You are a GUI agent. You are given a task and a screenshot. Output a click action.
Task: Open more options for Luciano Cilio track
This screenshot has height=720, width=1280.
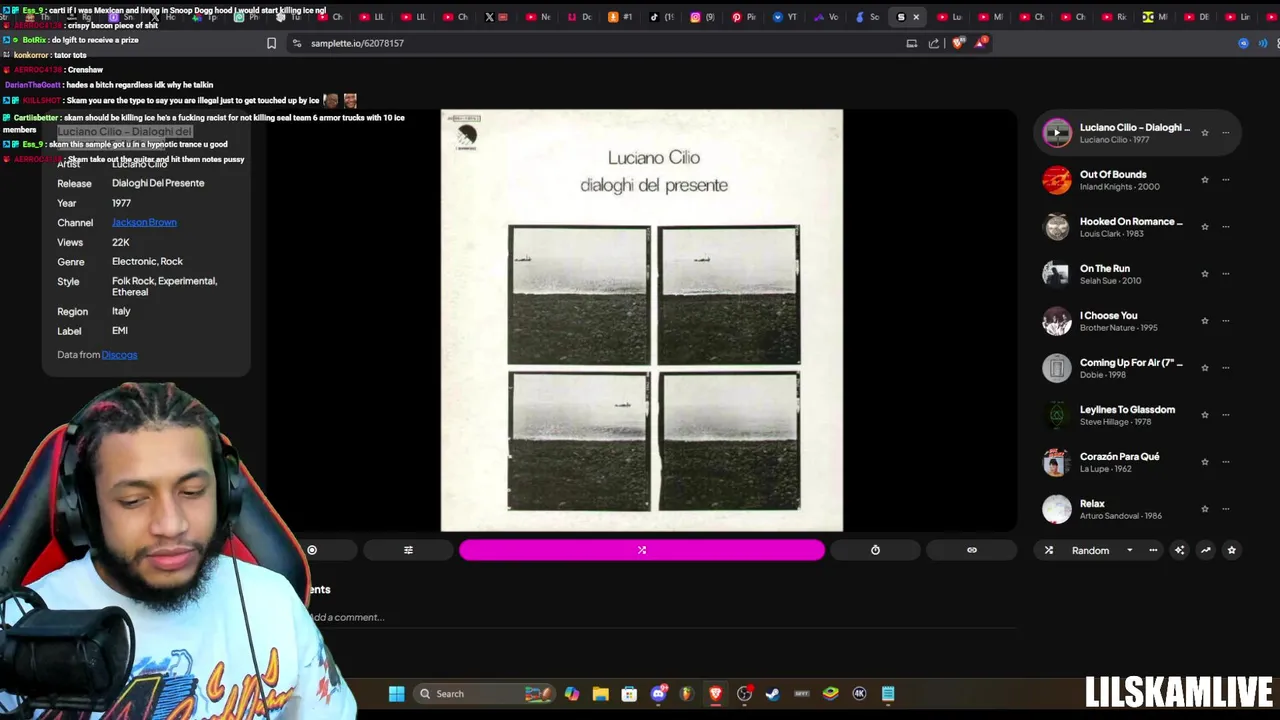pyautogui.click(x=1226, y=133)
